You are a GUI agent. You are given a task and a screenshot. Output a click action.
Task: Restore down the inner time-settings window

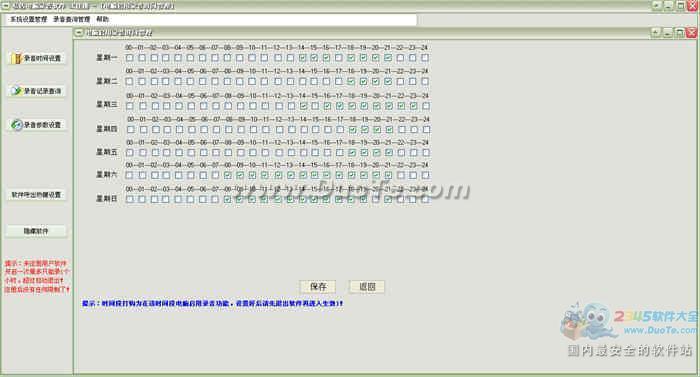(679, 33)
